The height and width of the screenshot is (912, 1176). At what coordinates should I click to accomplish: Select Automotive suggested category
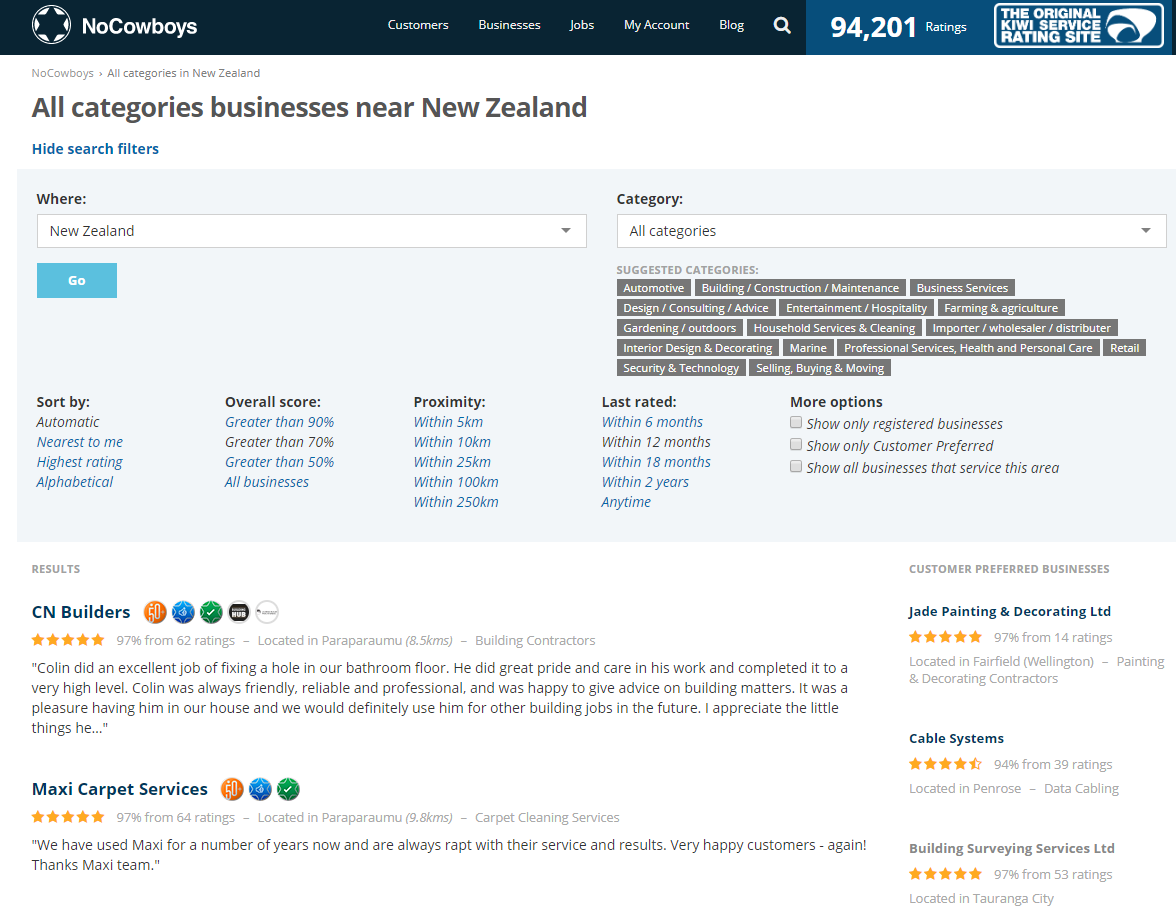[653, 288]
